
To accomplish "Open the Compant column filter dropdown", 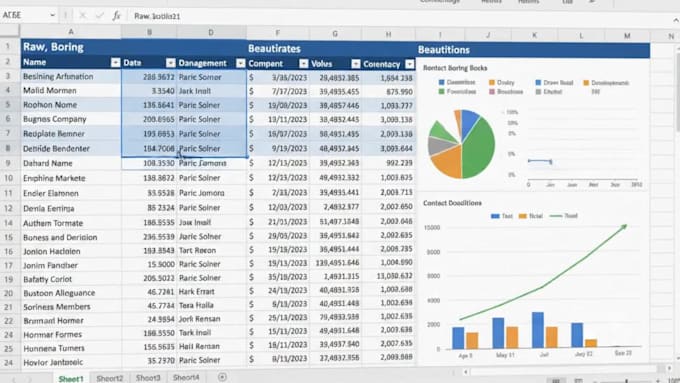I will [304, 64].
